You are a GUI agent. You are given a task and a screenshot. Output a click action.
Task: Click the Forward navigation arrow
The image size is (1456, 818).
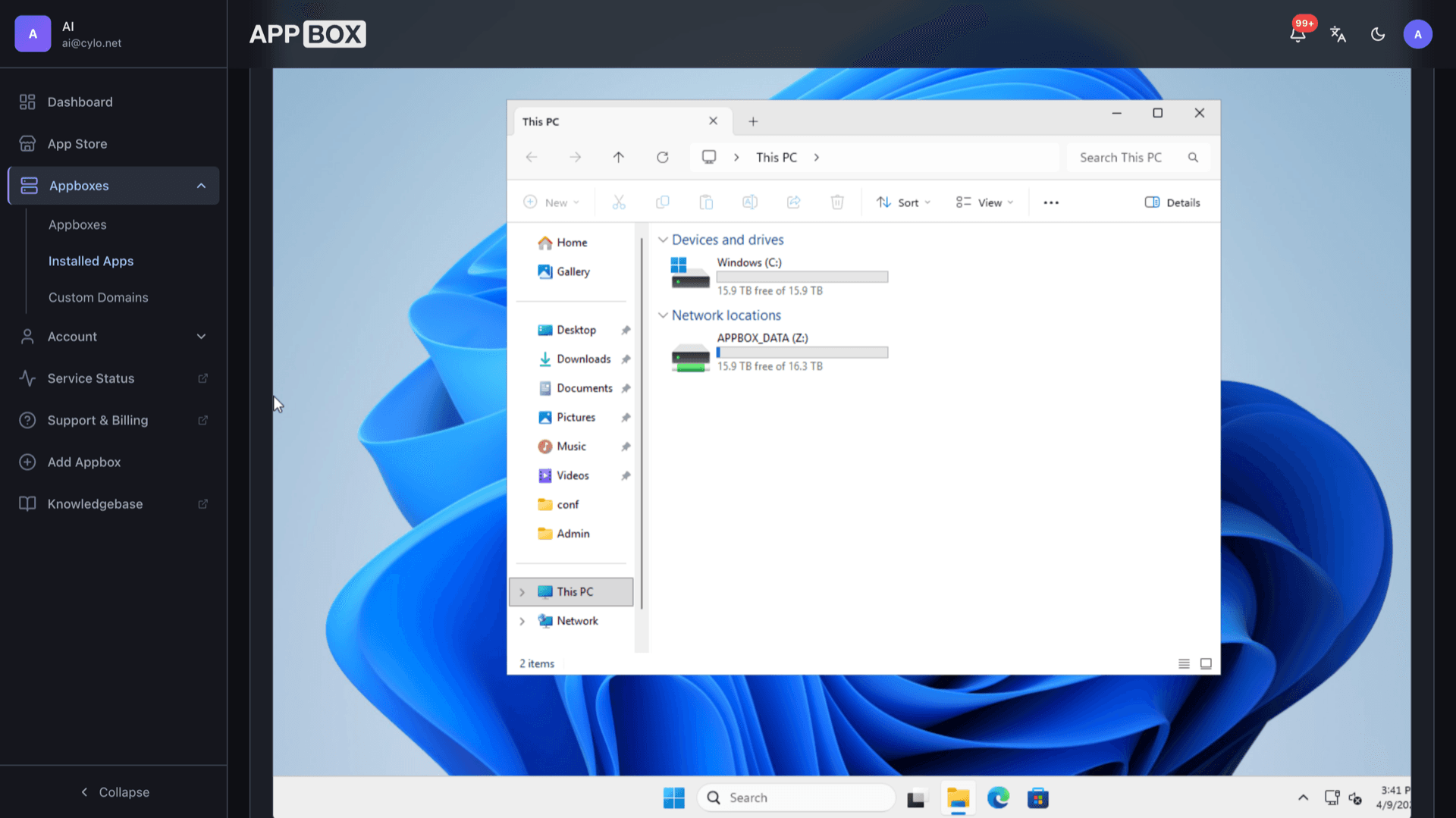[576, 157]
